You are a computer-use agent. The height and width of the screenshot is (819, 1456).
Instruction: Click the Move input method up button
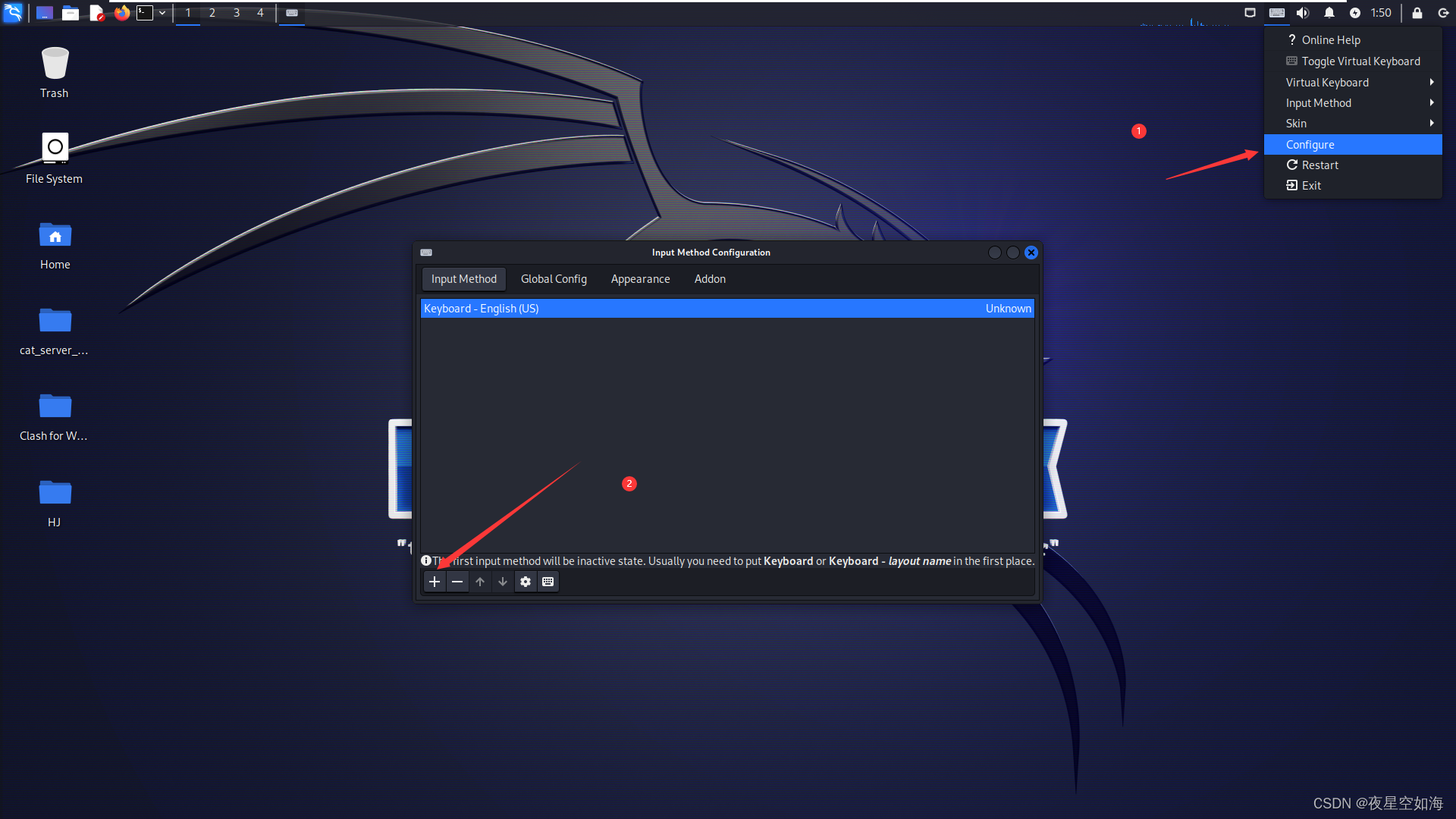point(480,581)
